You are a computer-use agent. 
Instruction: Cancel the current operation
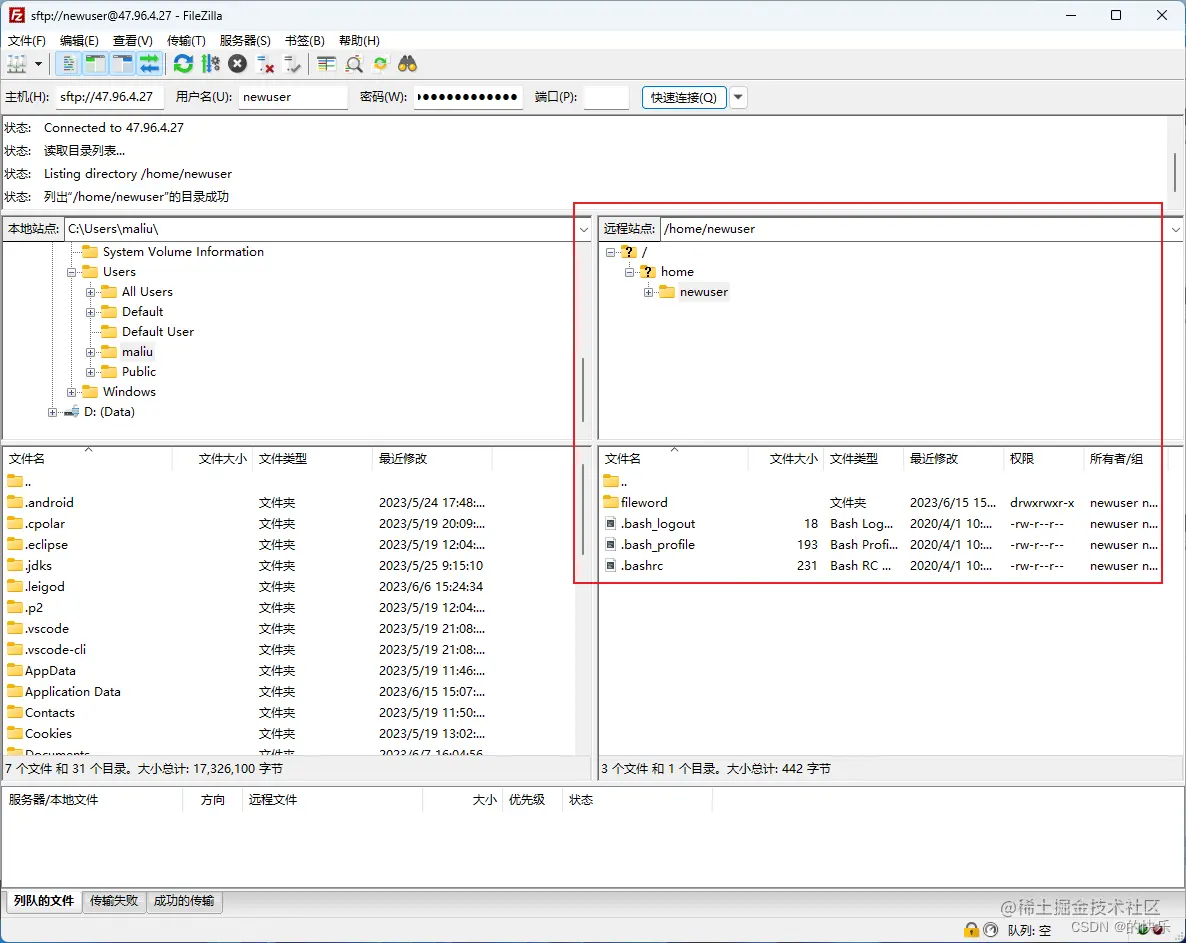[x=238, y=64]
